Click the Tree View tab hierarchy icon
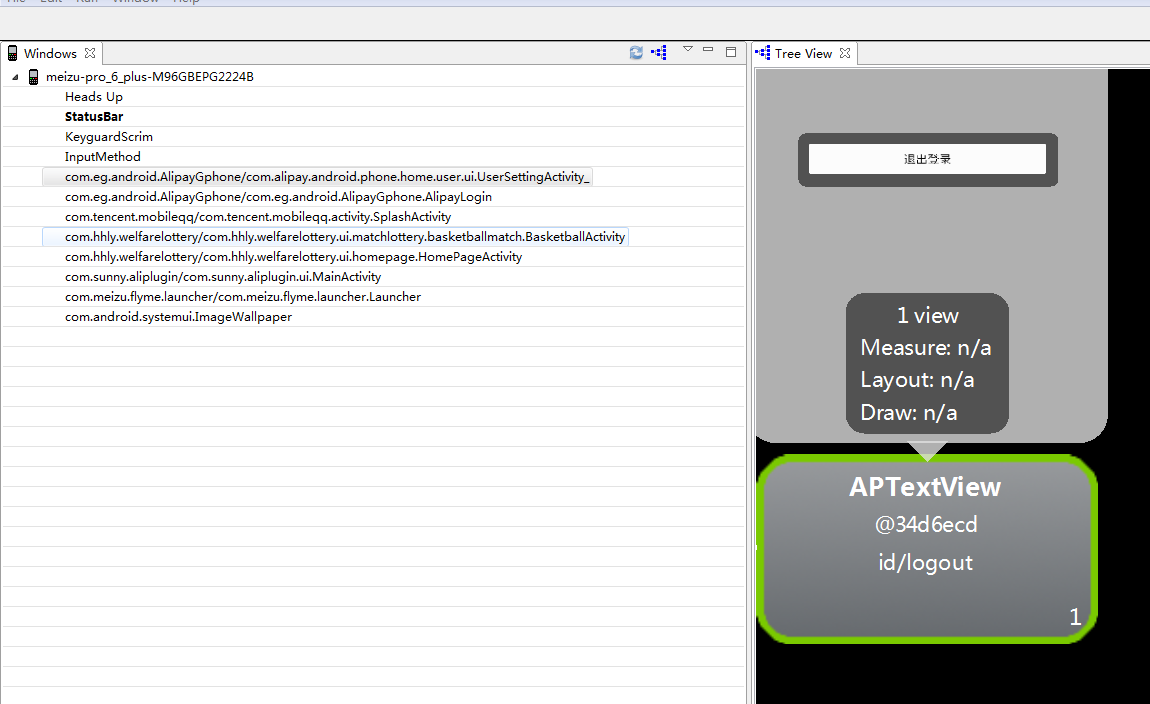This screenshot has width=1150, height=704. pyautogui.click(x=763, y=53)
